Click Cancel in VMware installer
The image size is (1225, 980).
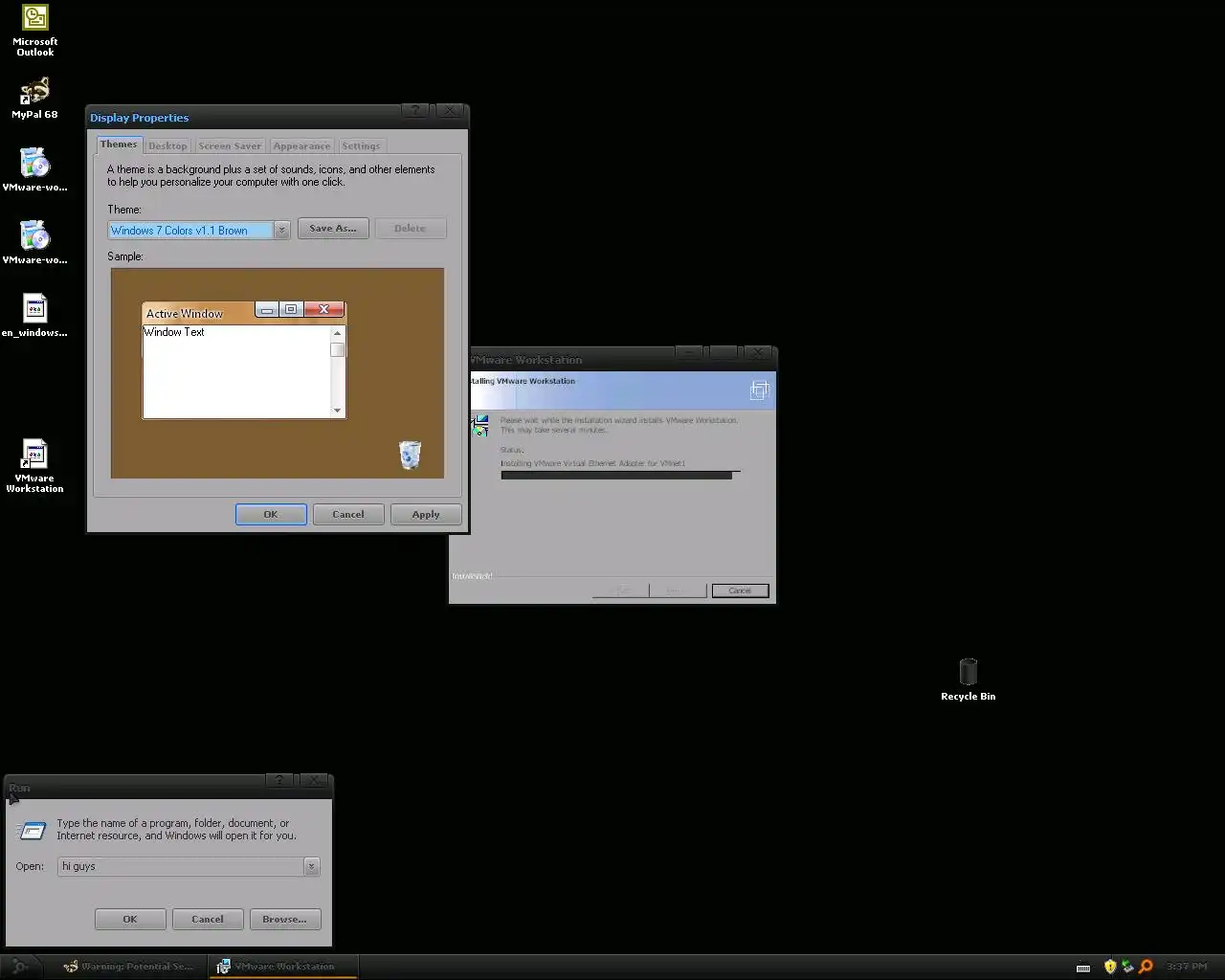tap(740, 590)
